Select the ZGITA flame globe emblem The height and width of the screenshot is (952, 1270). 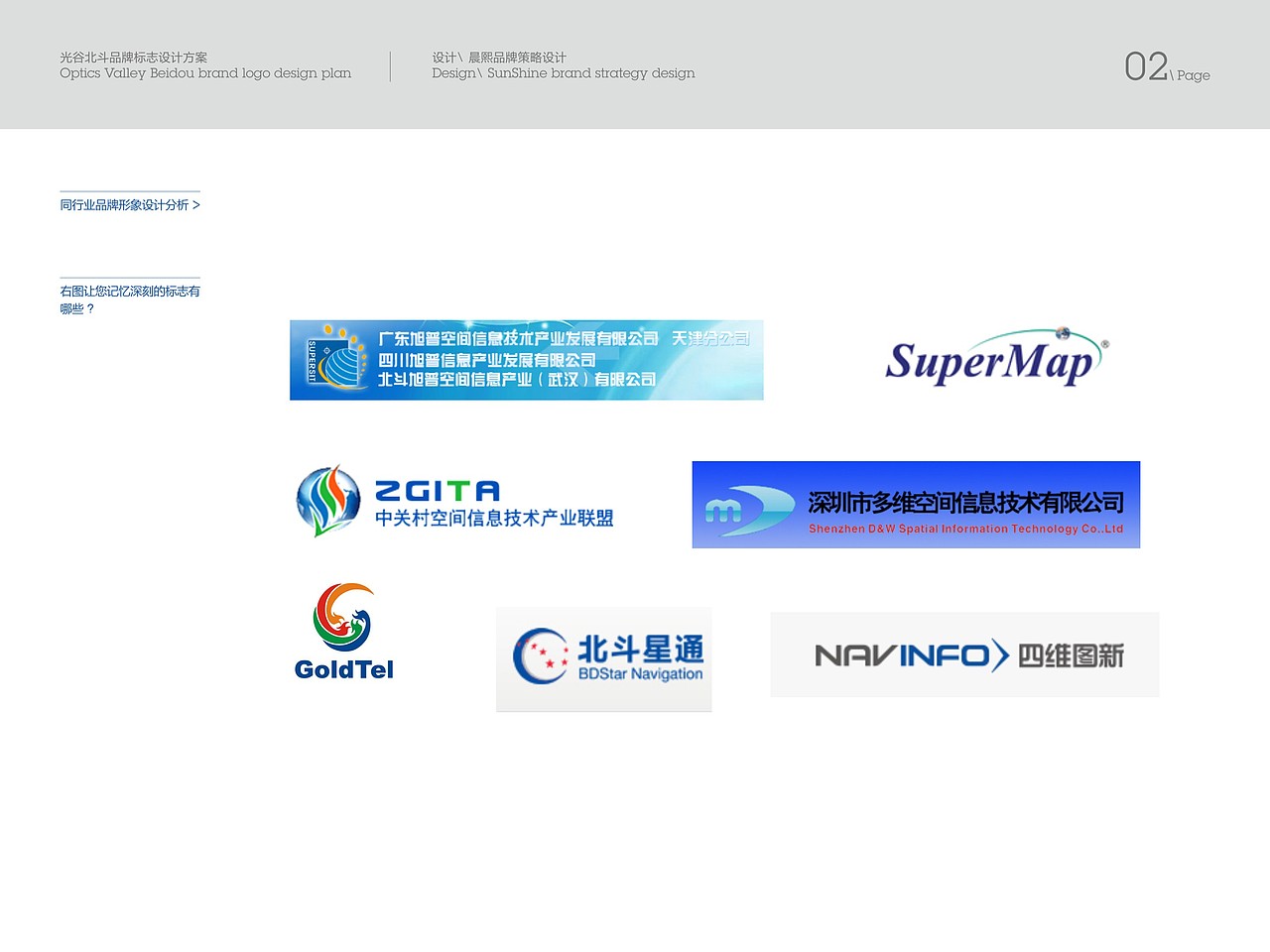328,501
